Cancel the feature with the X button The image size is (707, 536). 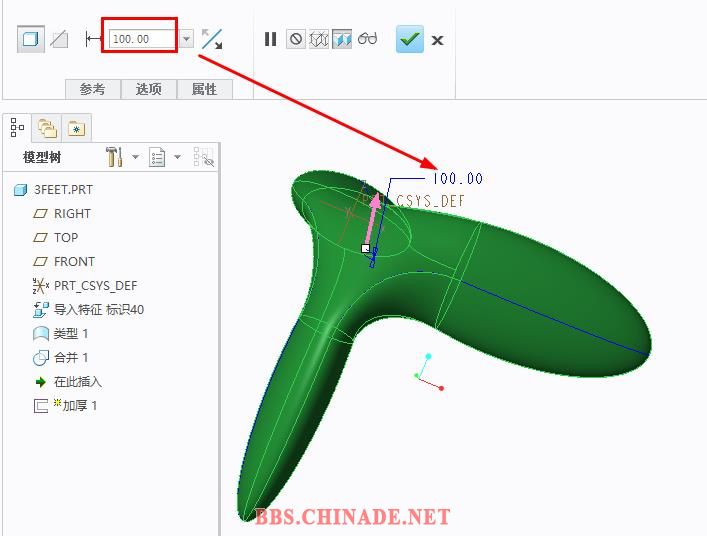coord(437,41)
